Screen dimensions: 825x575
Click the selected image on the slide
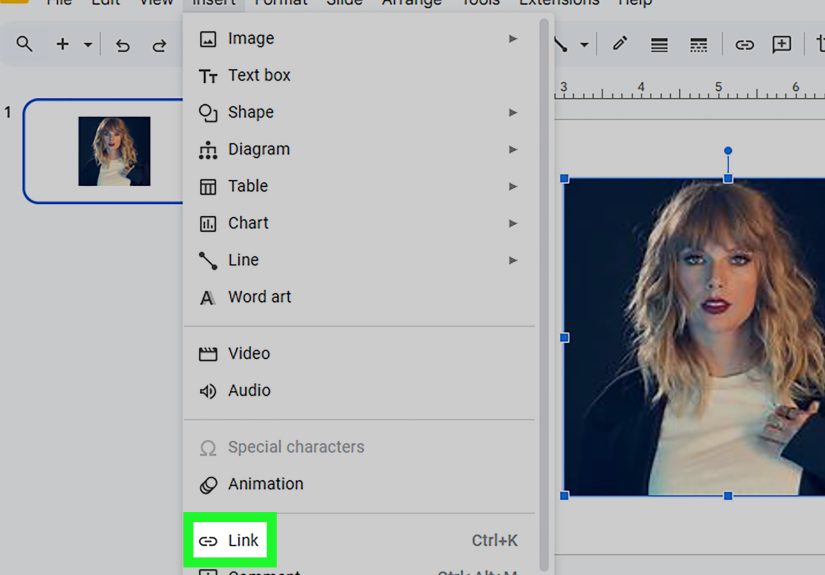point(695,337)
